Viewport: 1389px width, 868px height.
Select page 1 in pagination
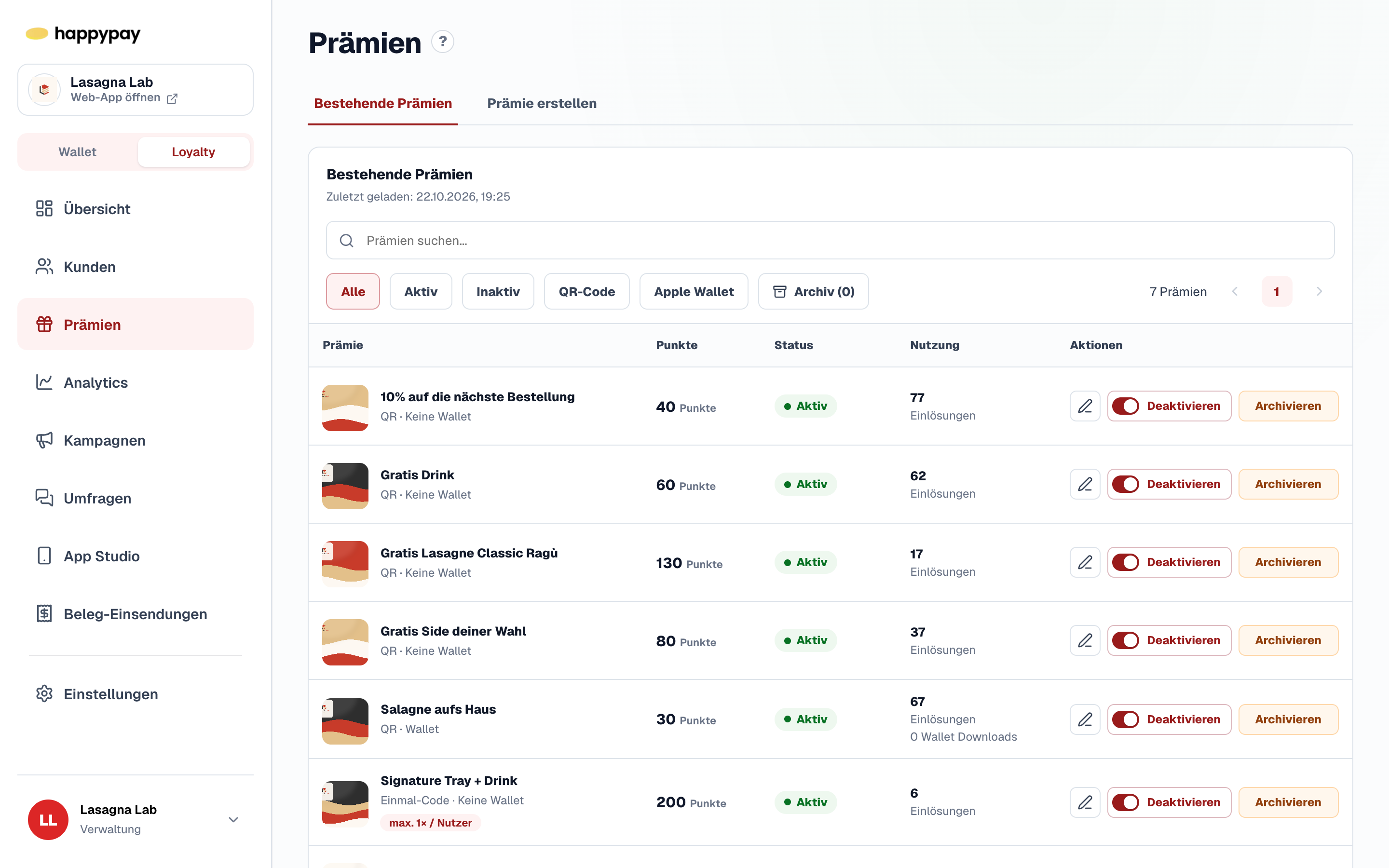[1277, 292]
